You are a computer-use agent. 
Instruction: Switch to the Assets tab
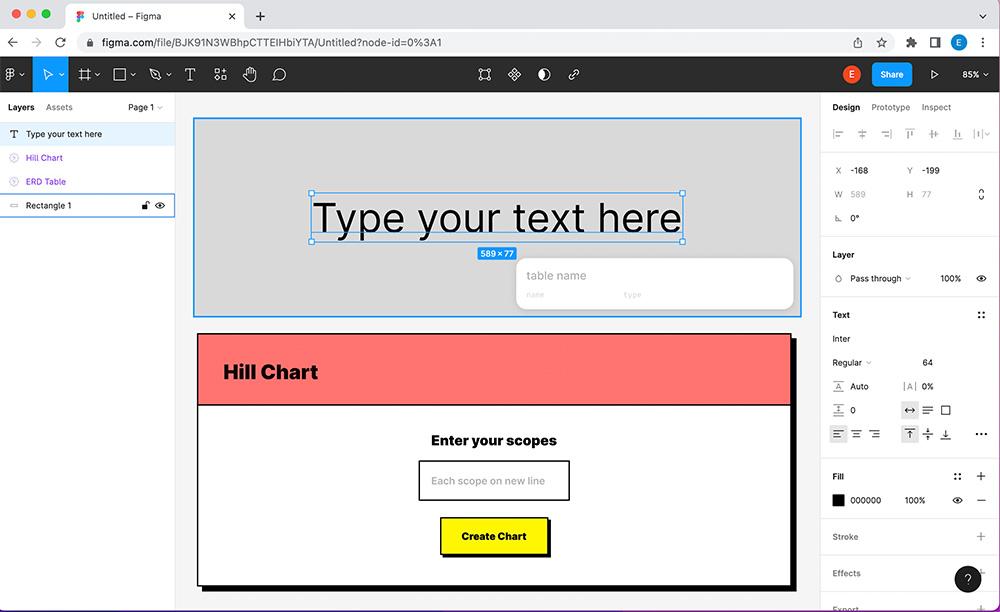[x=59, y=107]
